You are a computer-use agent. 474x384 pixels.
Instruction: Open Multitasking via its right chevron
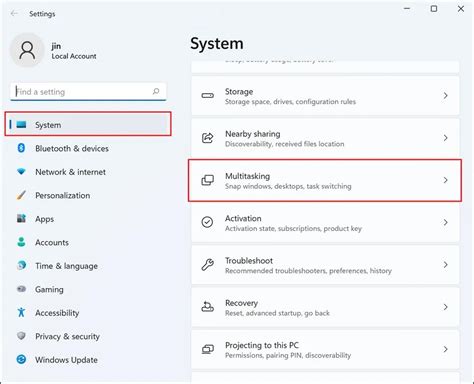[445, 180]
